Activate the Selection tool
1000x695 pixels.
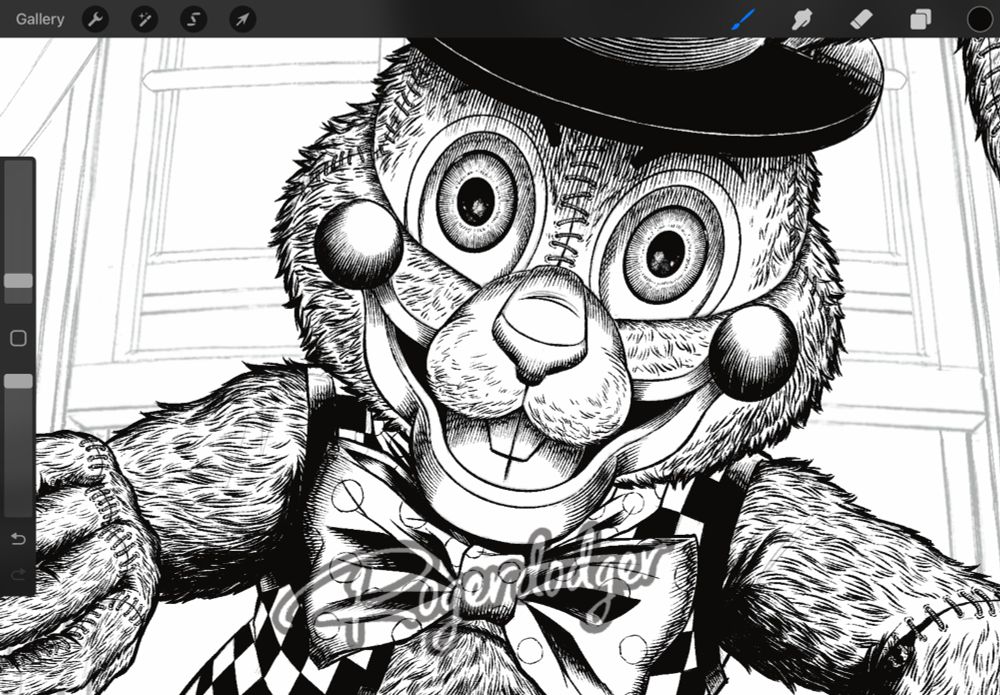click(193, 19)
